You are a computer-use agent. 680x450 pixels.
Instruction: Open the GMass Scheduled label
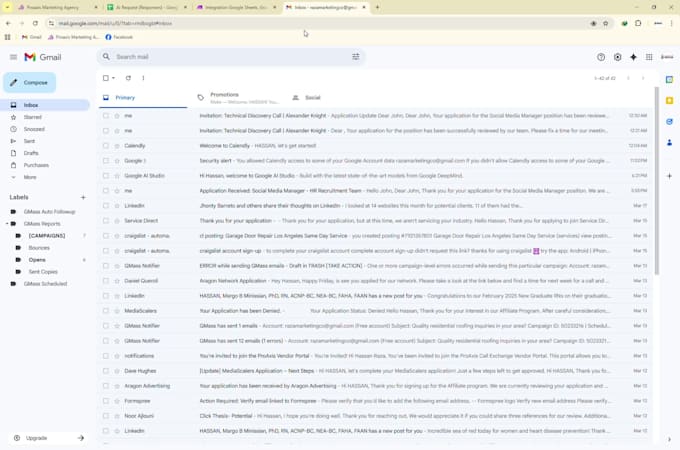coord(45,284)
